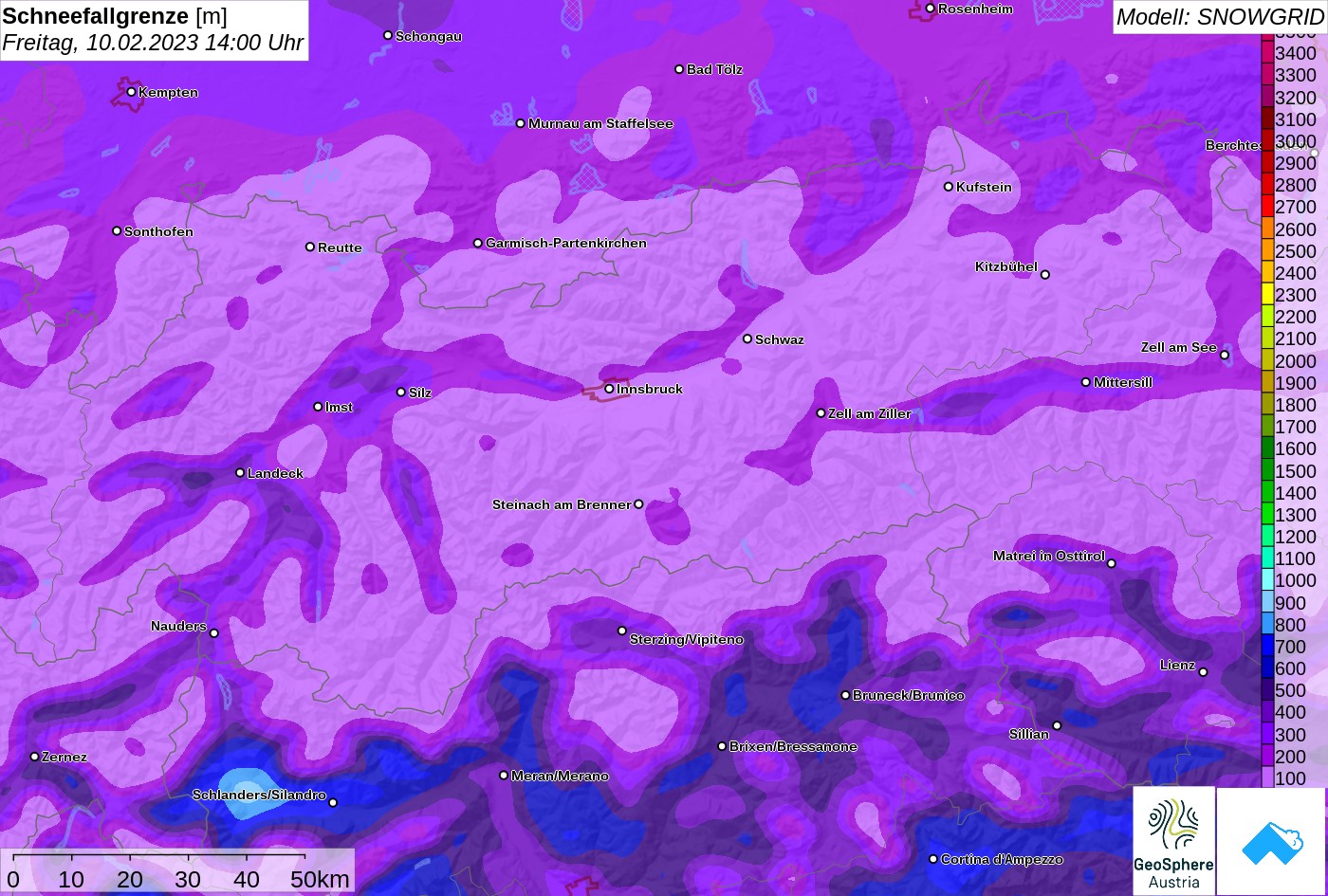Viewport: 1328px width, 896px height.
Task: Click the Schlanders/Silandro label
Action: click(259, 795)
